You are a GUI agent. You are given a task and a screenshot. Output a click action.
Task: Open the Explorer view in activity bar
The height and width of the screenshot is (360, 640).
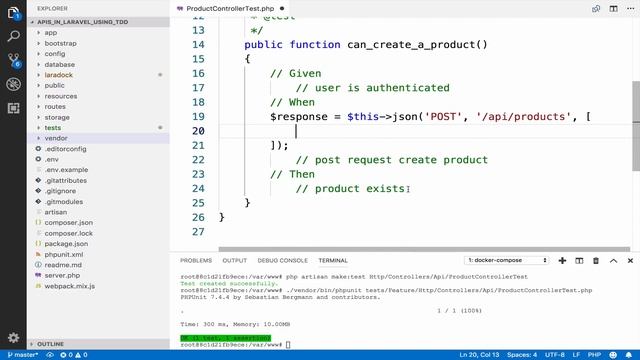click(x=13, y=13)
